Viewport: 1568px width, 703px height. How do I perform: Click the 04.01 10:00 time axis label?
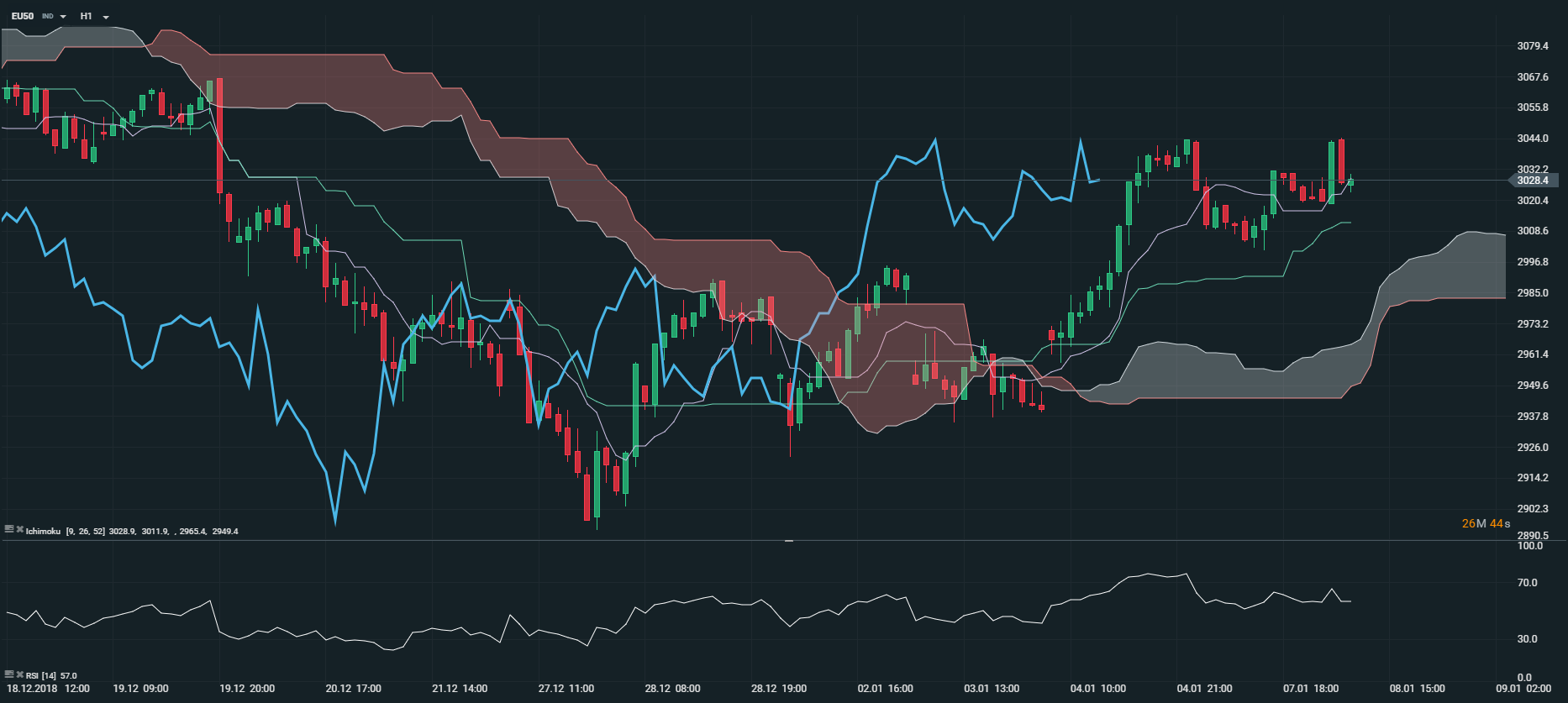(1097, 689)
